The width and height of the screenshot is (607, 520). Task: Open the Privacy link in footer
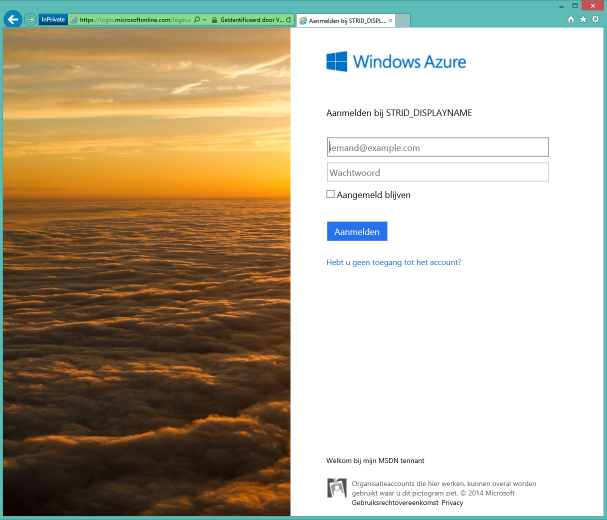pyautogui.click(x=452, y=502)
